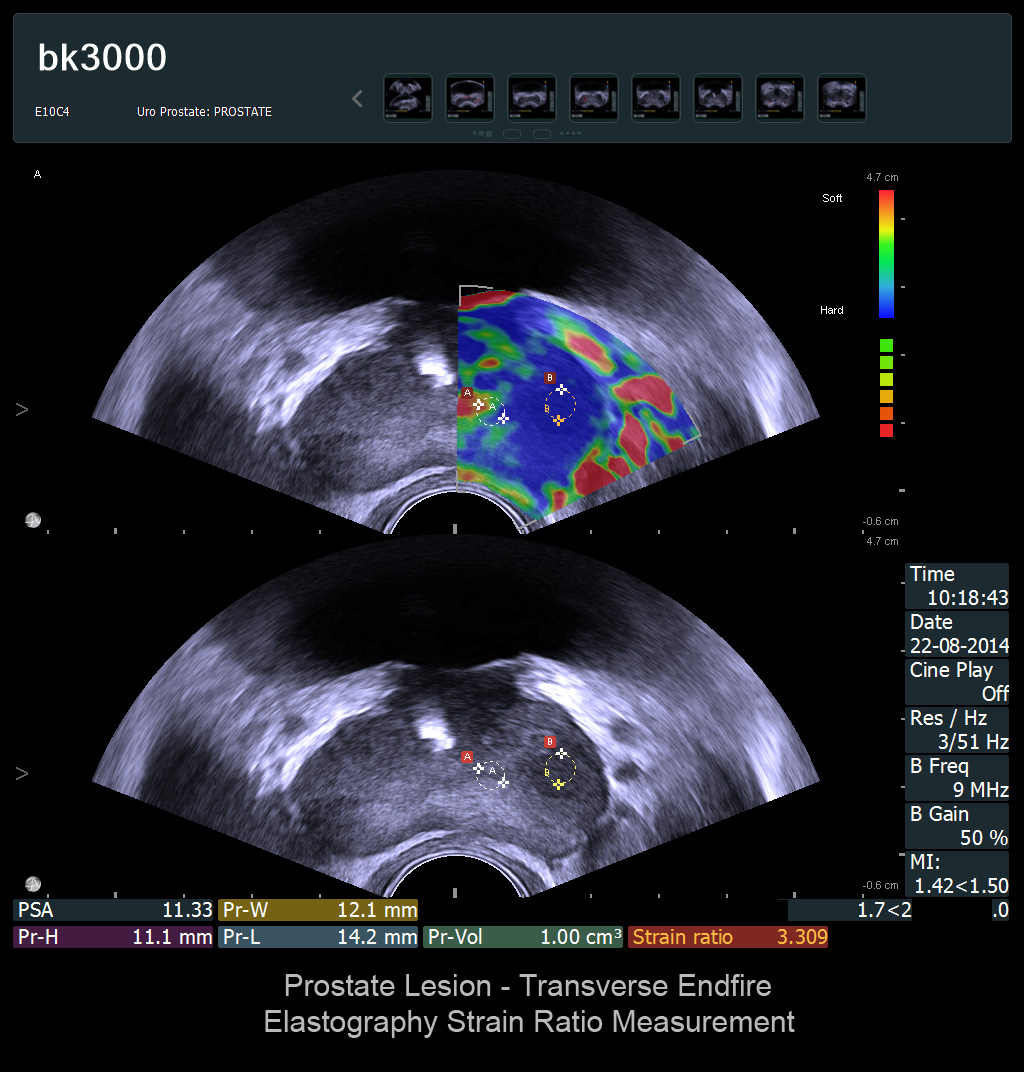Select ROI circle B in lower B-mode image
1024x1072 pixels.
[561, 770]
